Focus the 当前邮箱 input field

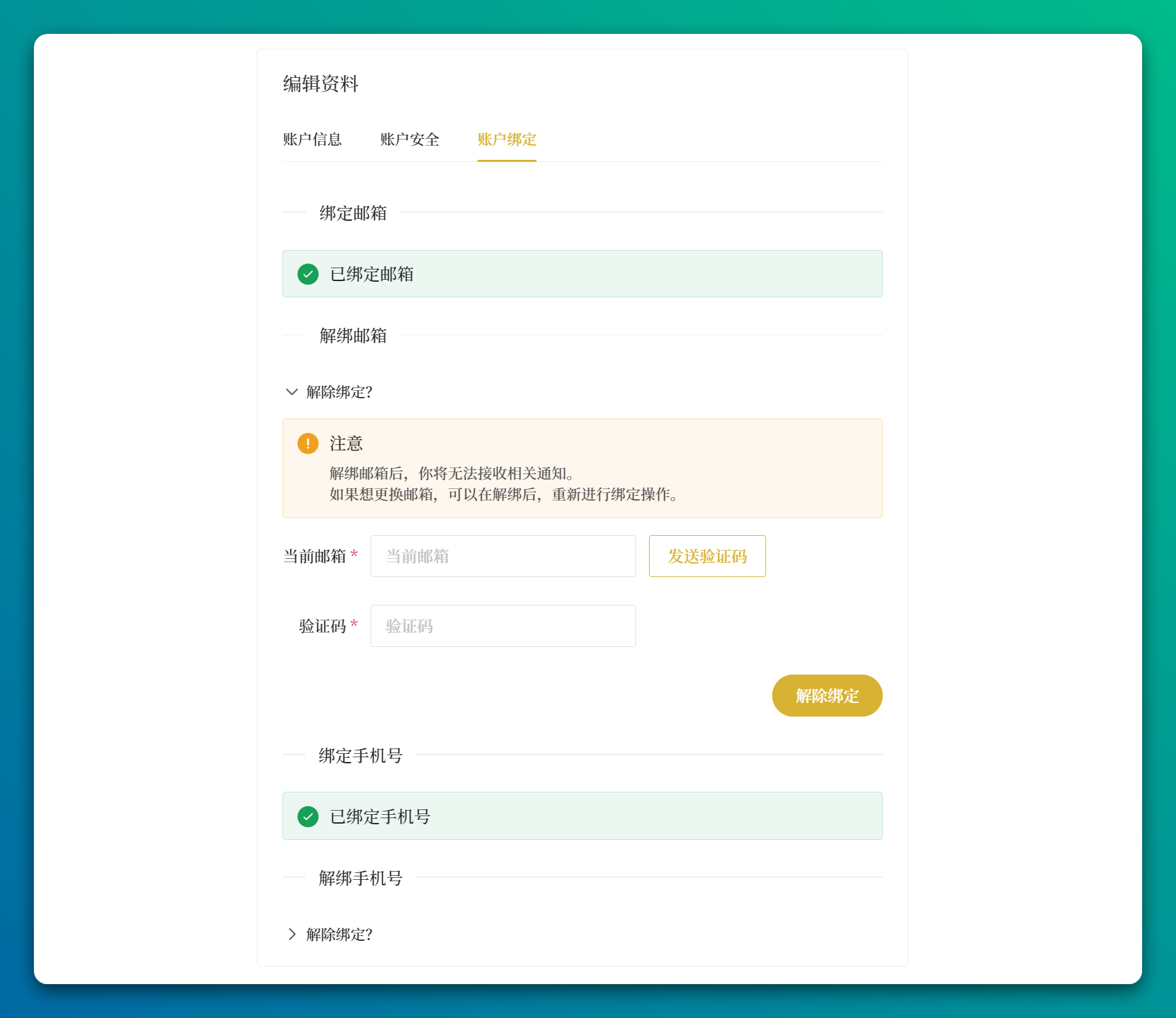503,556
